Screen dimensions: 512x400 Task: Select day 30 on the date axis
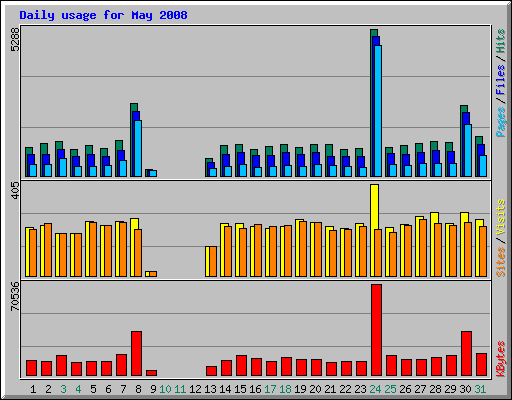tap(465, 389)
